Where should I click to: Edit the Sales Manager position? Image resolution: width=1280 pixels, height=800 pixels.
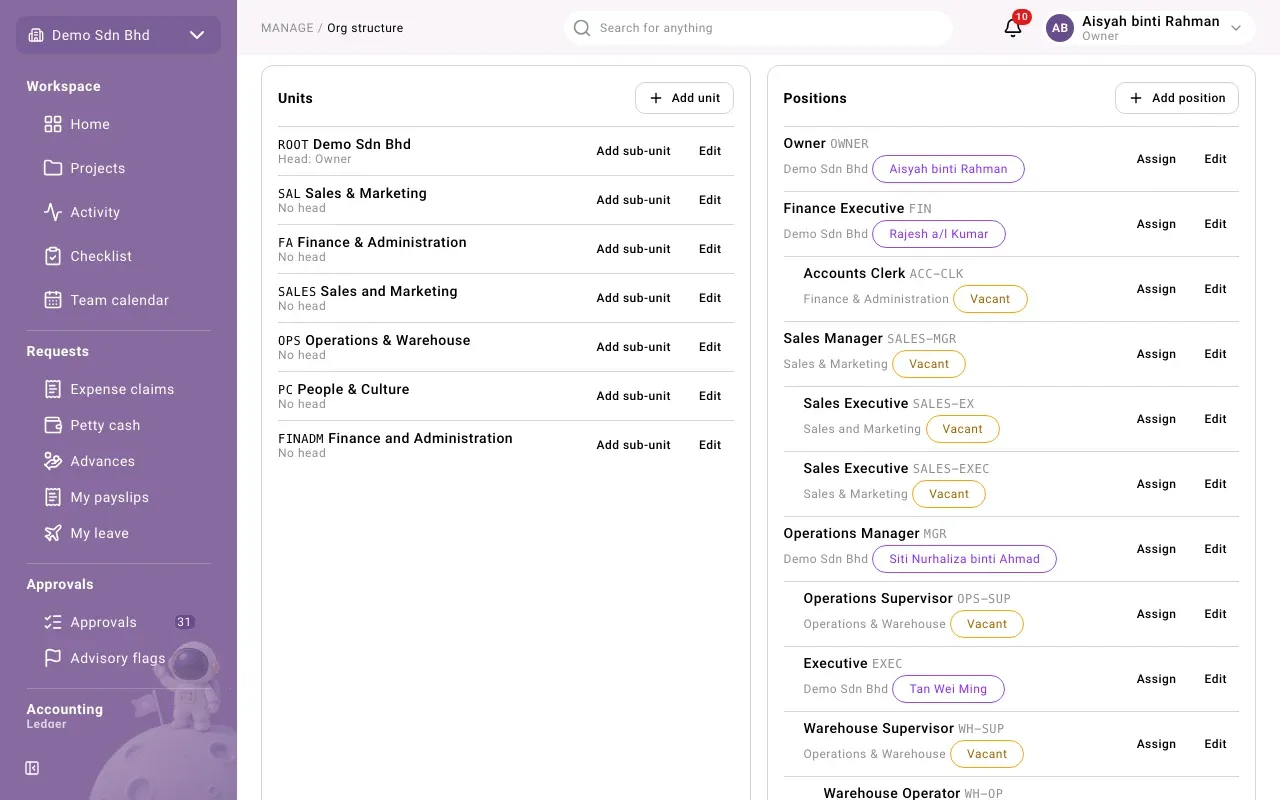coord(1215,354)
